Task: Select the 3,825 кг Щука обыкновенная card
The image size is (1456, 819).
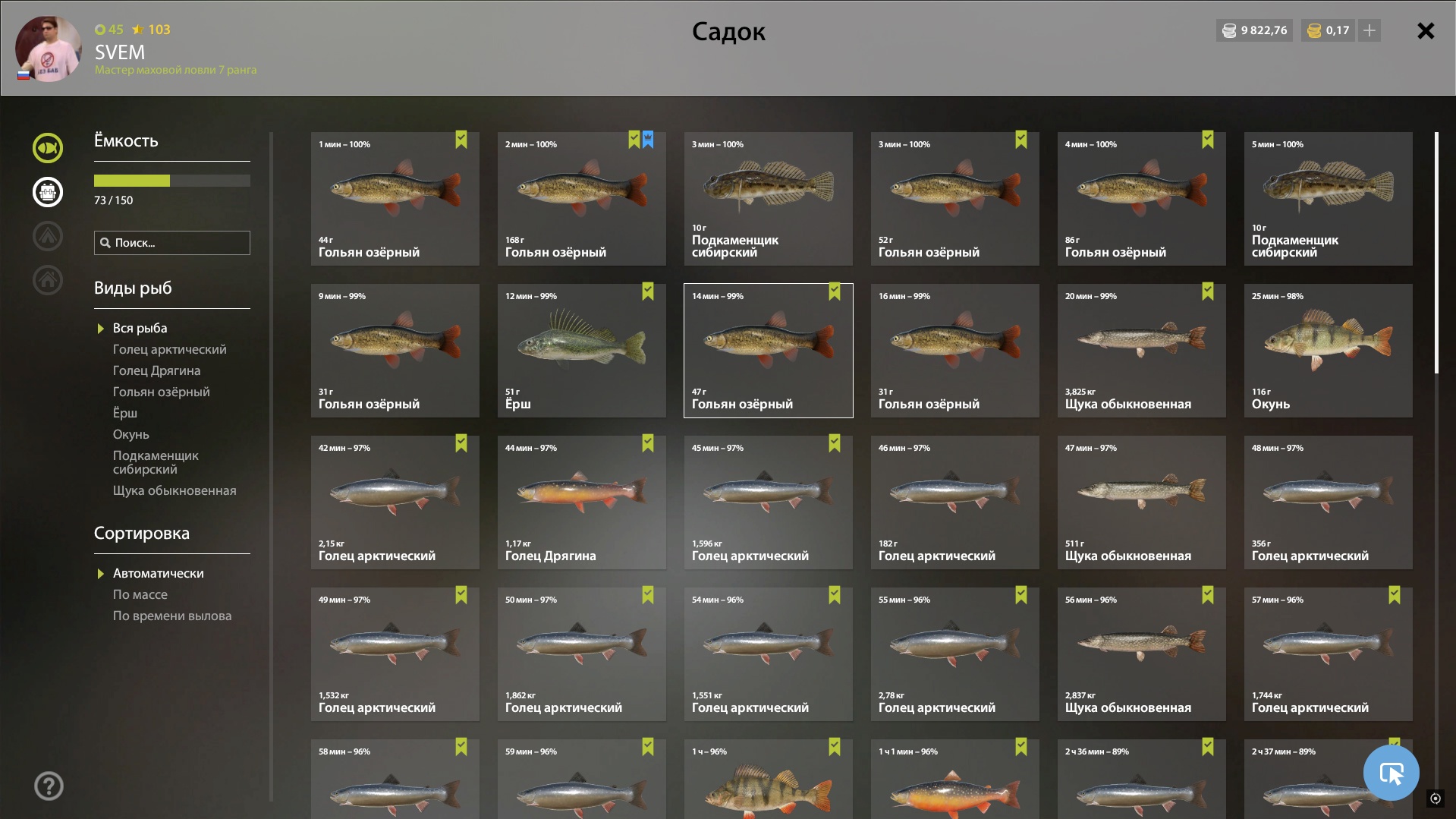Action: point(1142,351)
